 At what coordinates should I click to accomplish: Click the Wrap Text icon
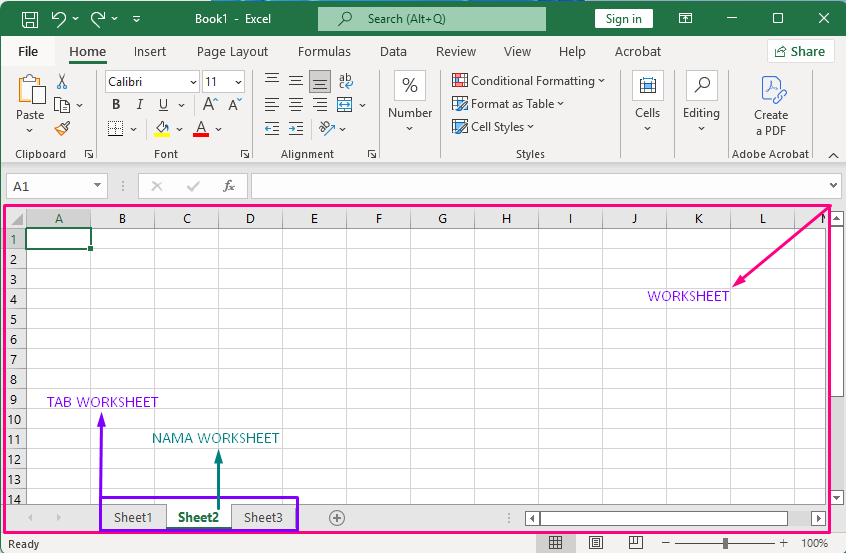pos(345,81)
